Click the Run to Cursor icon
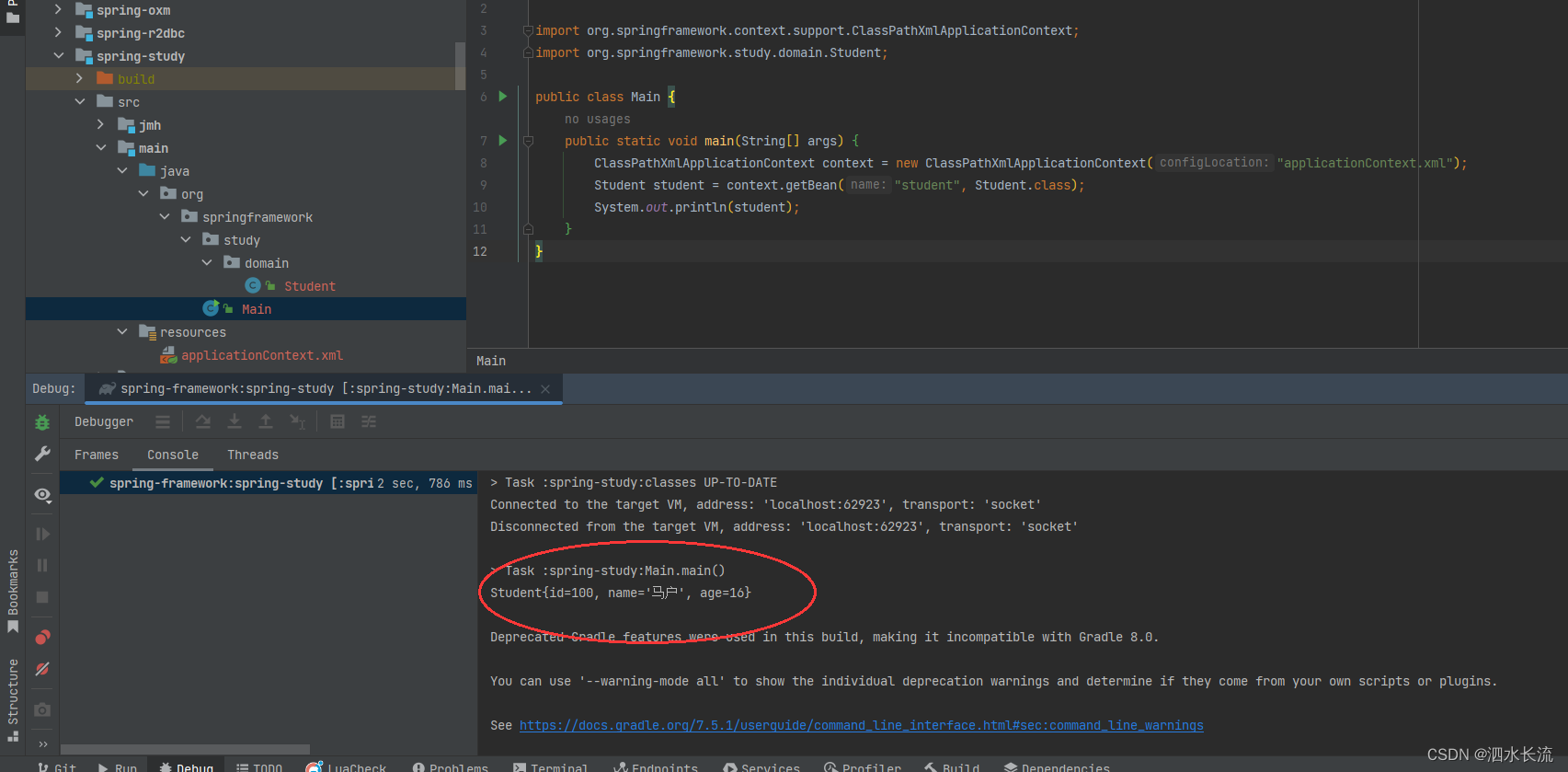Screen dimensions: 1568x772 point(297,421)
